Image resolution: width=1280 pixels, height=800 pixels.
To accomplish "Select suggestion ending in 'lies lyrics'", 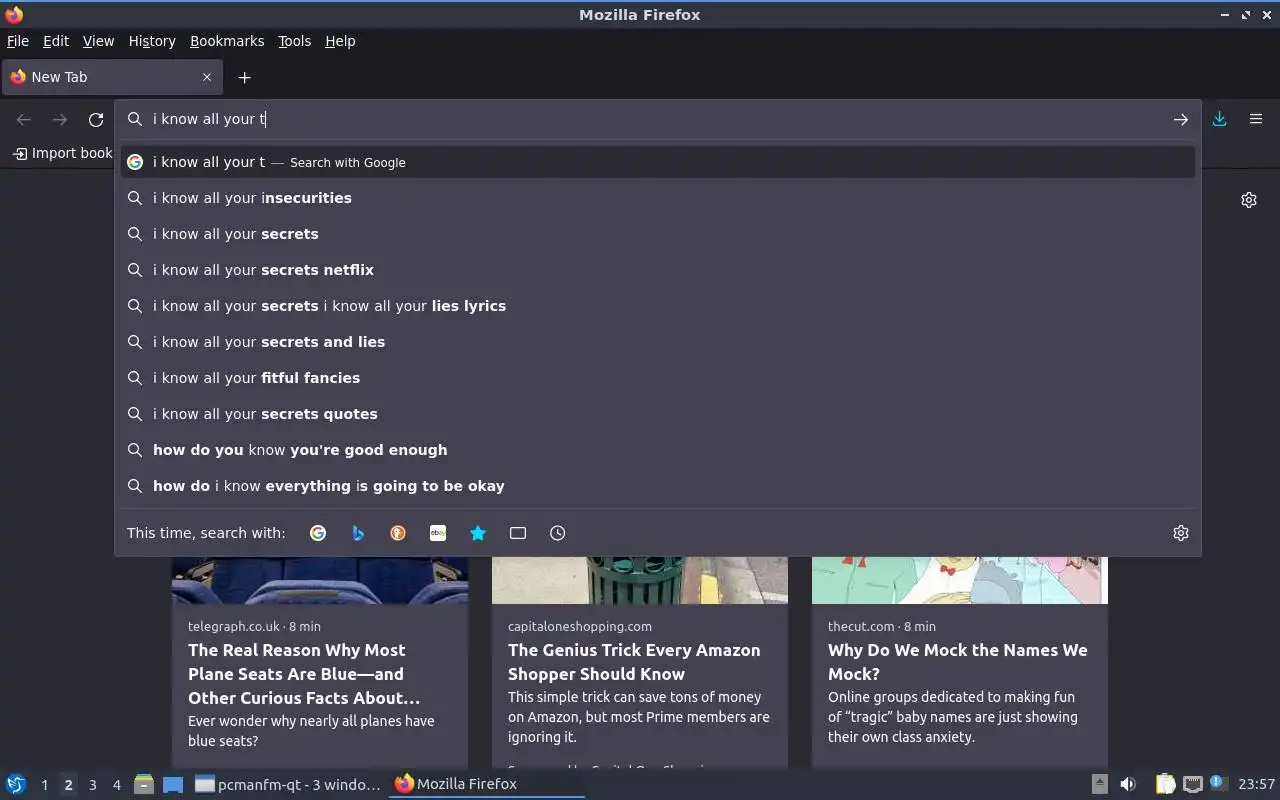I will (658, 306).
